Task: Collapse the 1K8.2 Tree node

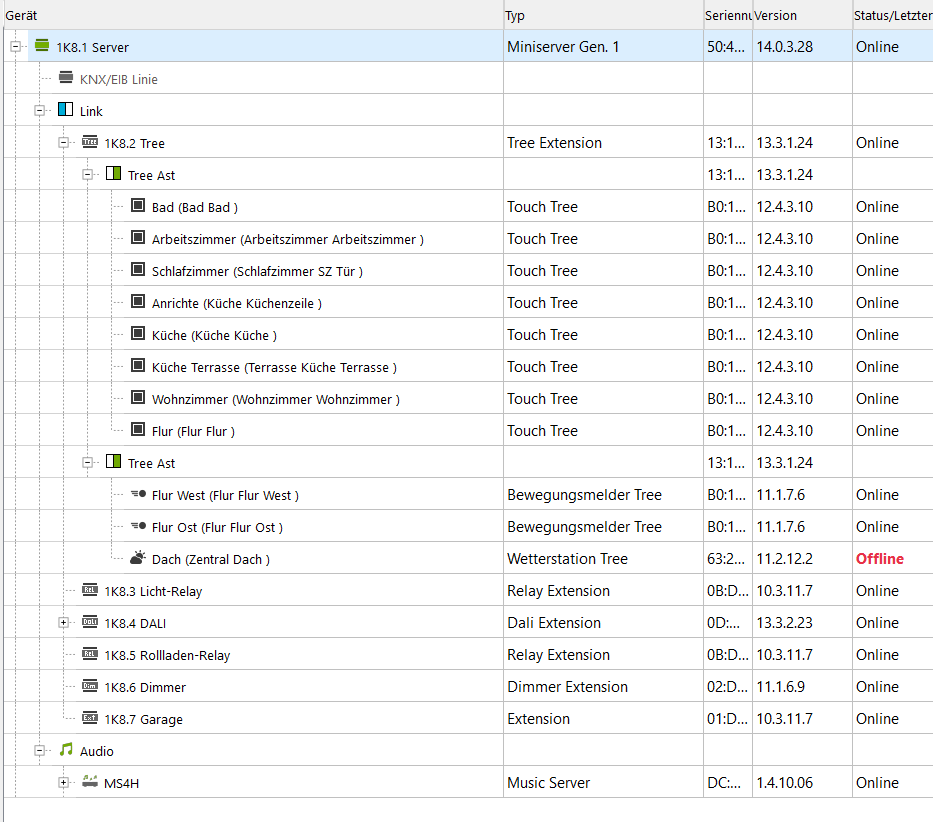Action: (x=63, y=143)
